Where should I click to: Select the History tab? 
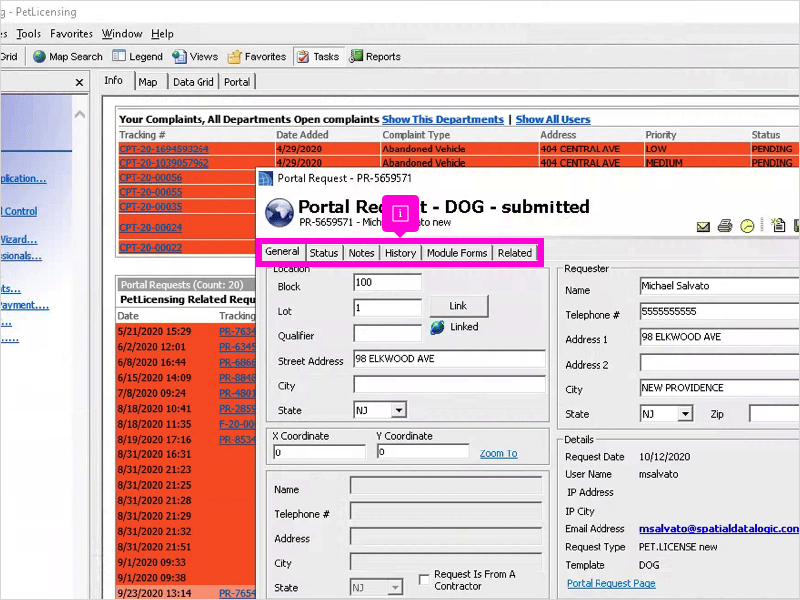(x=401, y=253)
